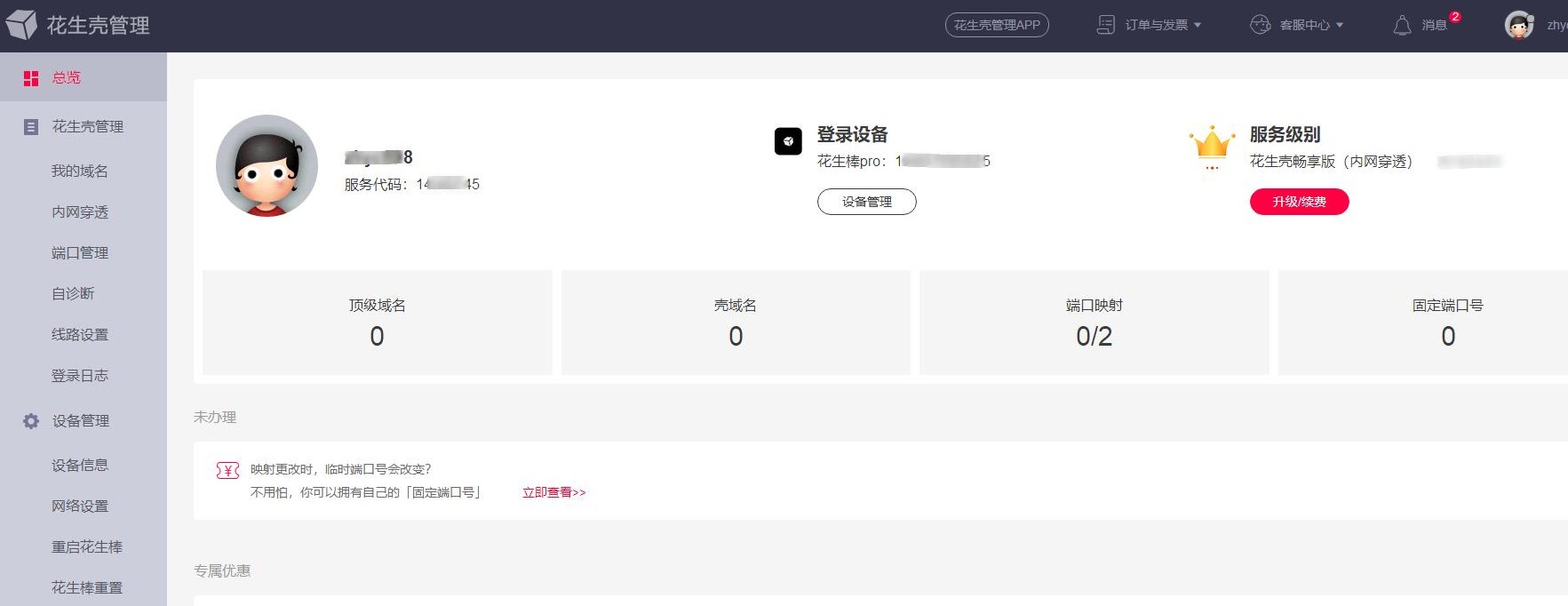Click the 花生壳管理 document icon in sidebar
This screenshot has width=1568, height=606.
(x=31, y=127)
